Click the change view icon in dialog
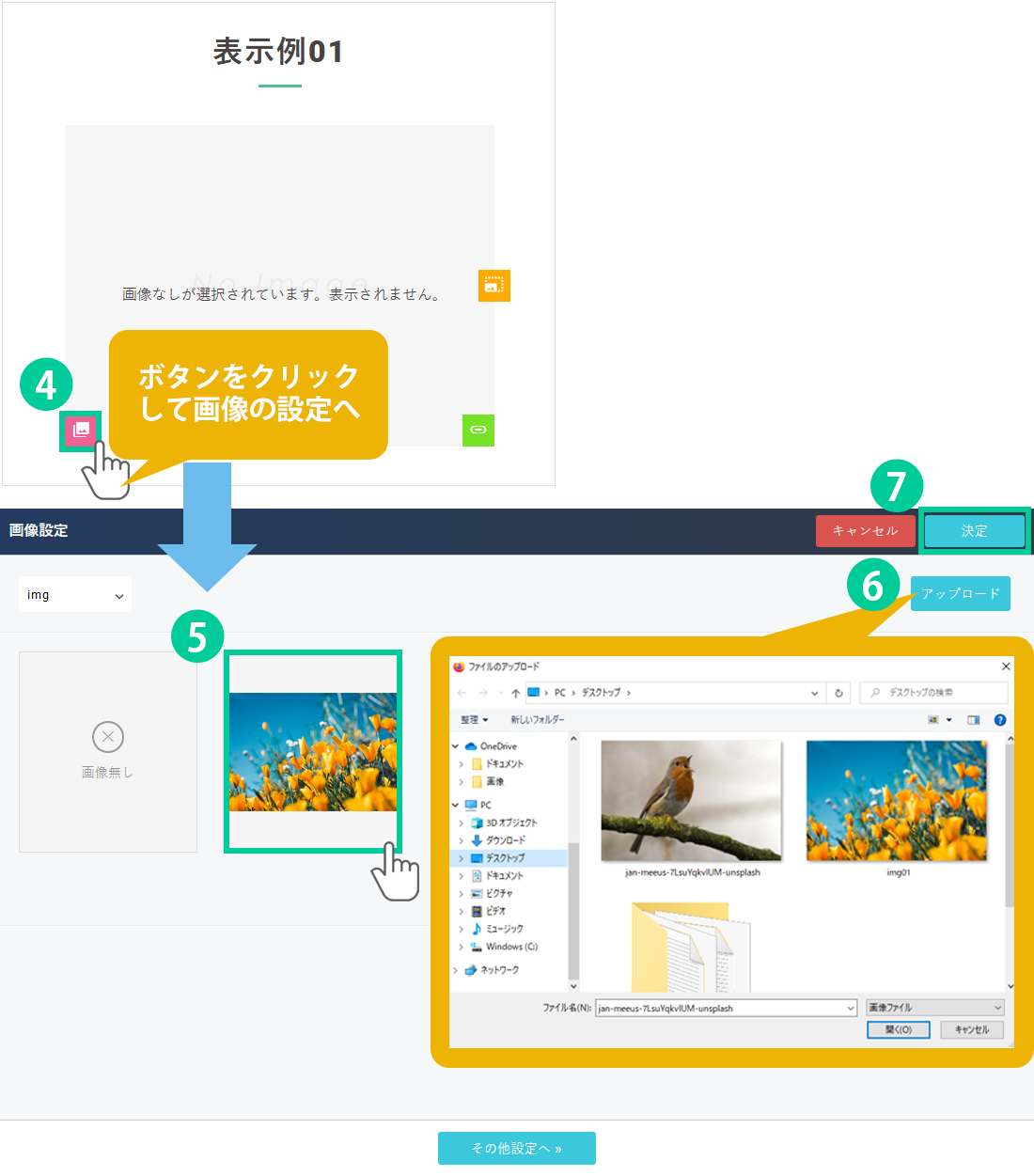The width and height of the screenshot is (1034, 1176). click(x=933, y=720)
